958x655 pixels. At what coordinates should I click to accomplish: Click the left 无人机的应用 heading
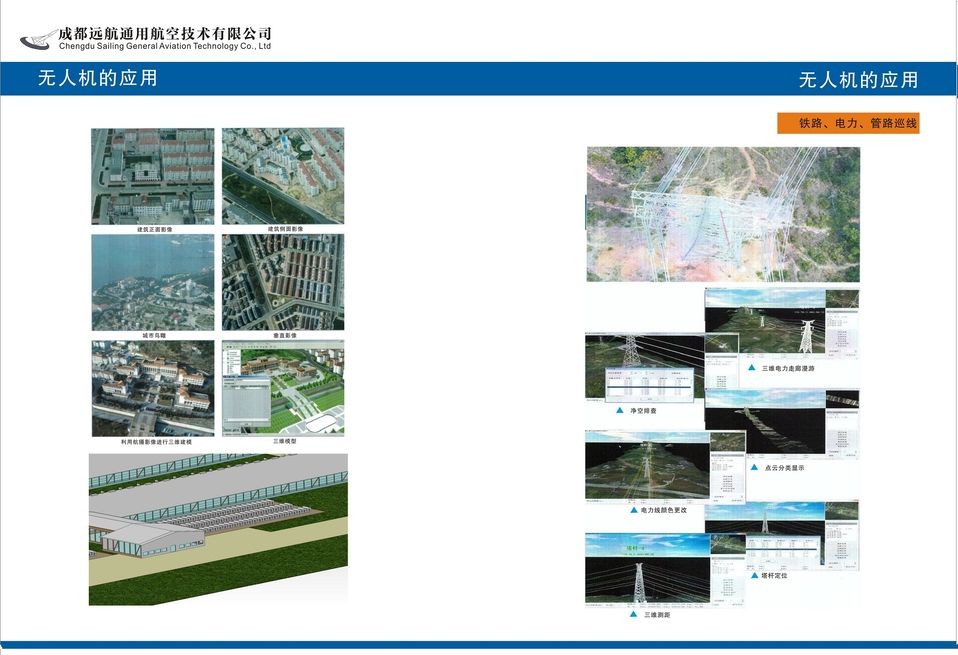[x=97, y=78]
